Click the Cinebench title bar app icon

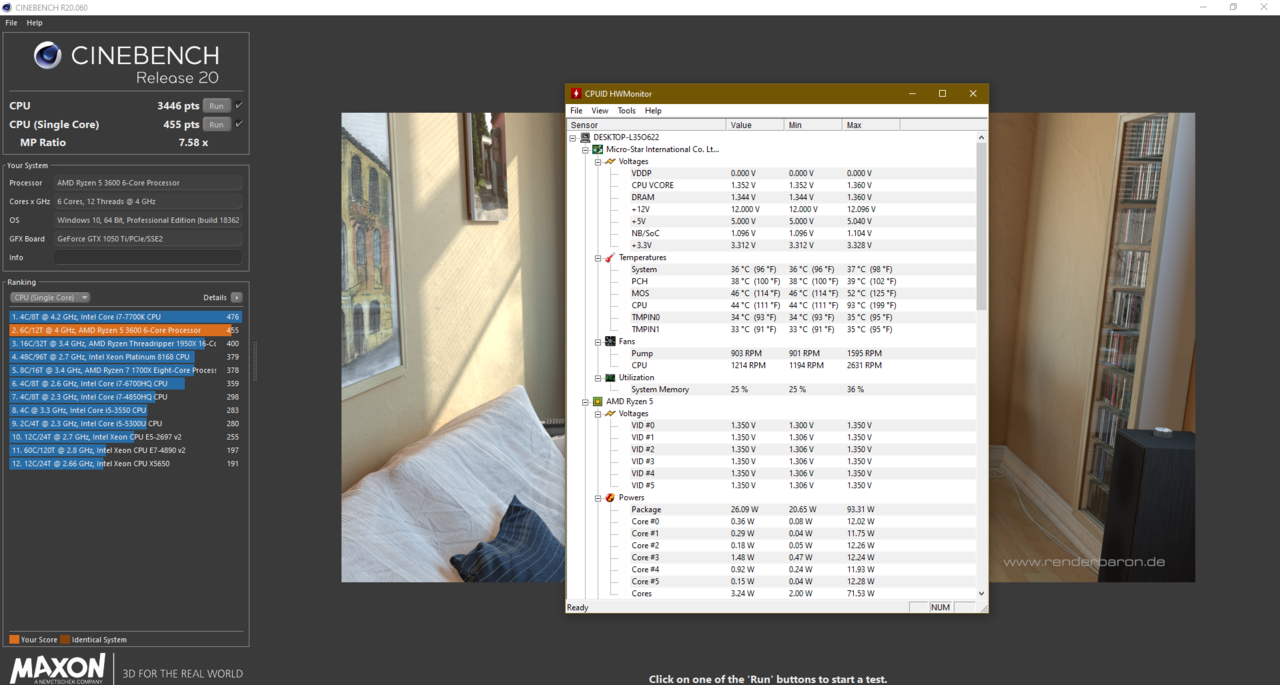pos(8,7)
